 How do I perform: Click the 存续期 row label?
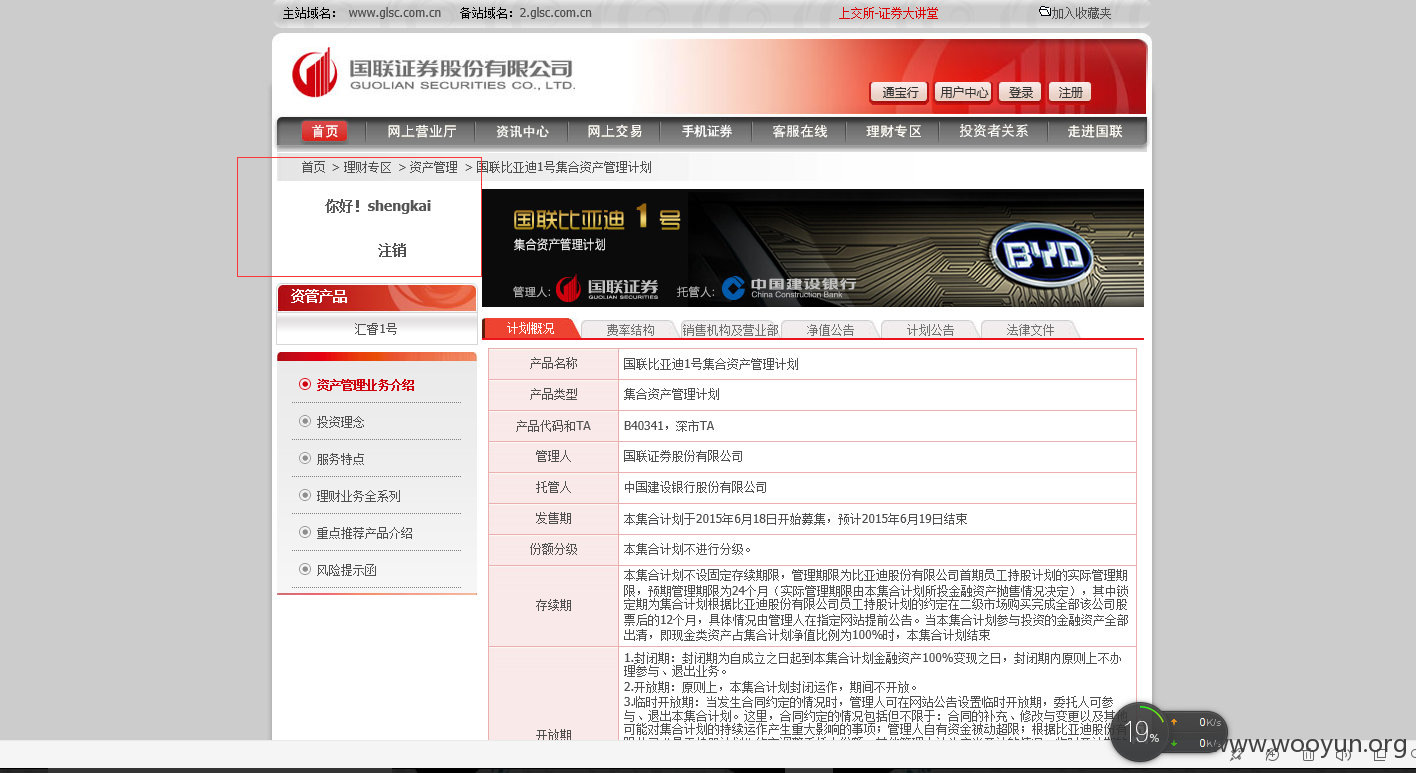[553, 606]
